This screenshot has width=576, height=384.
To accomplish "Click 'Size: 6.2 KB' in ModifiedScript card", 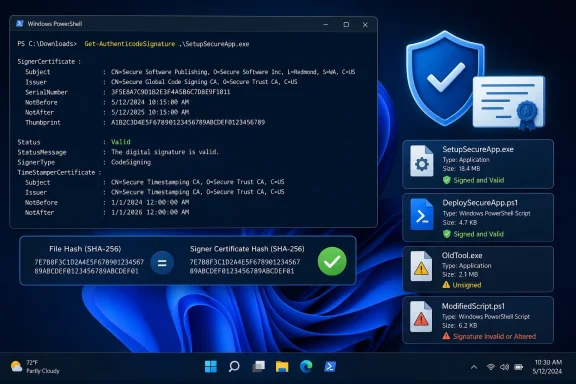I will pos(460,326).
